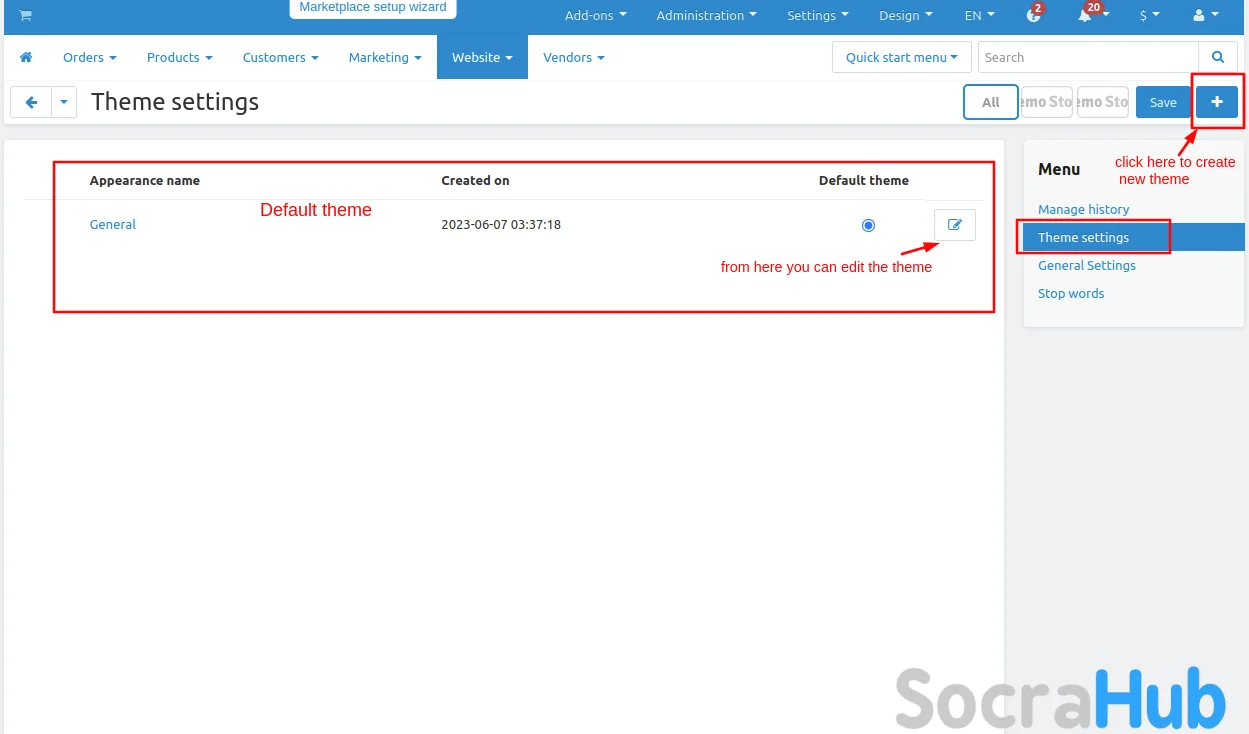Click the Appearance name column header
This screenshot has width=1249, height=734.
(145, 181)
